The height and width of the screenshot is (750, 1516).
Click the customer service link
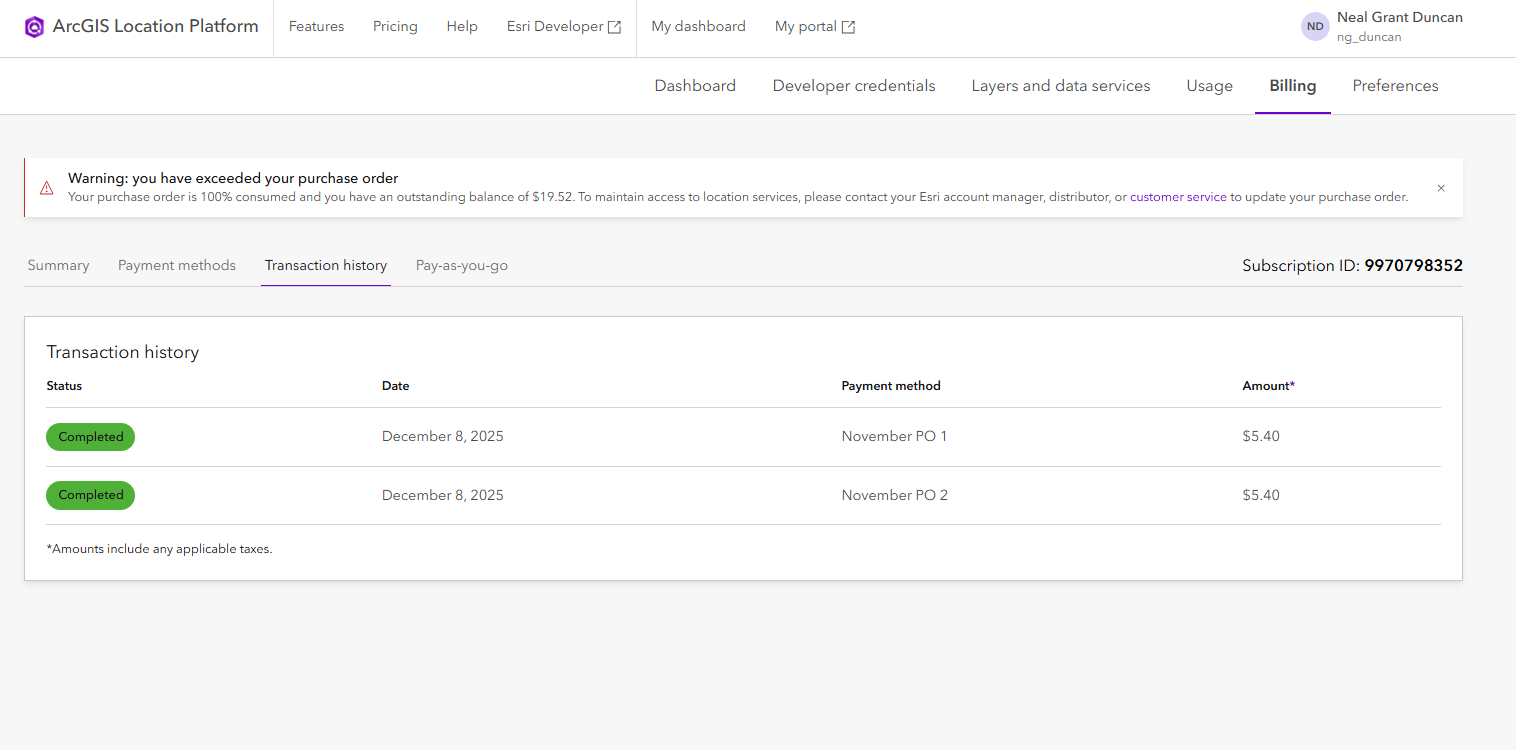(x=1178, y=197)
